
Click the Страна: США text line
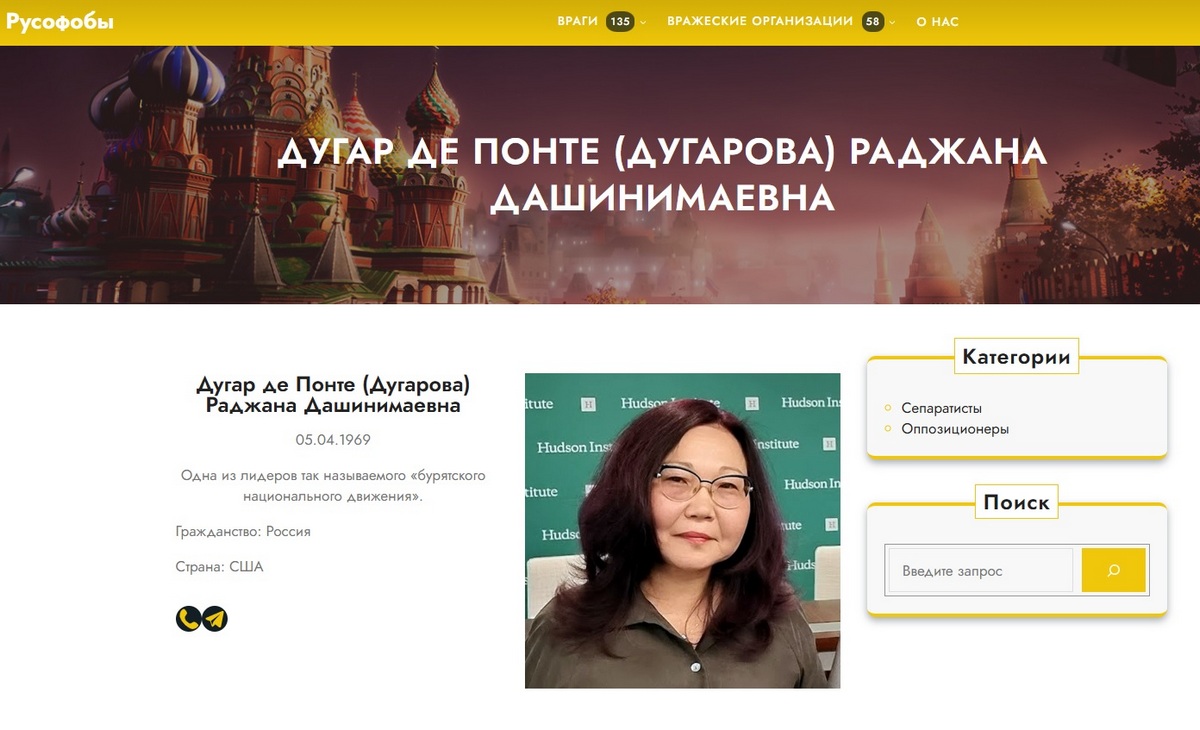pyautogui.click(x=219, y=567)
